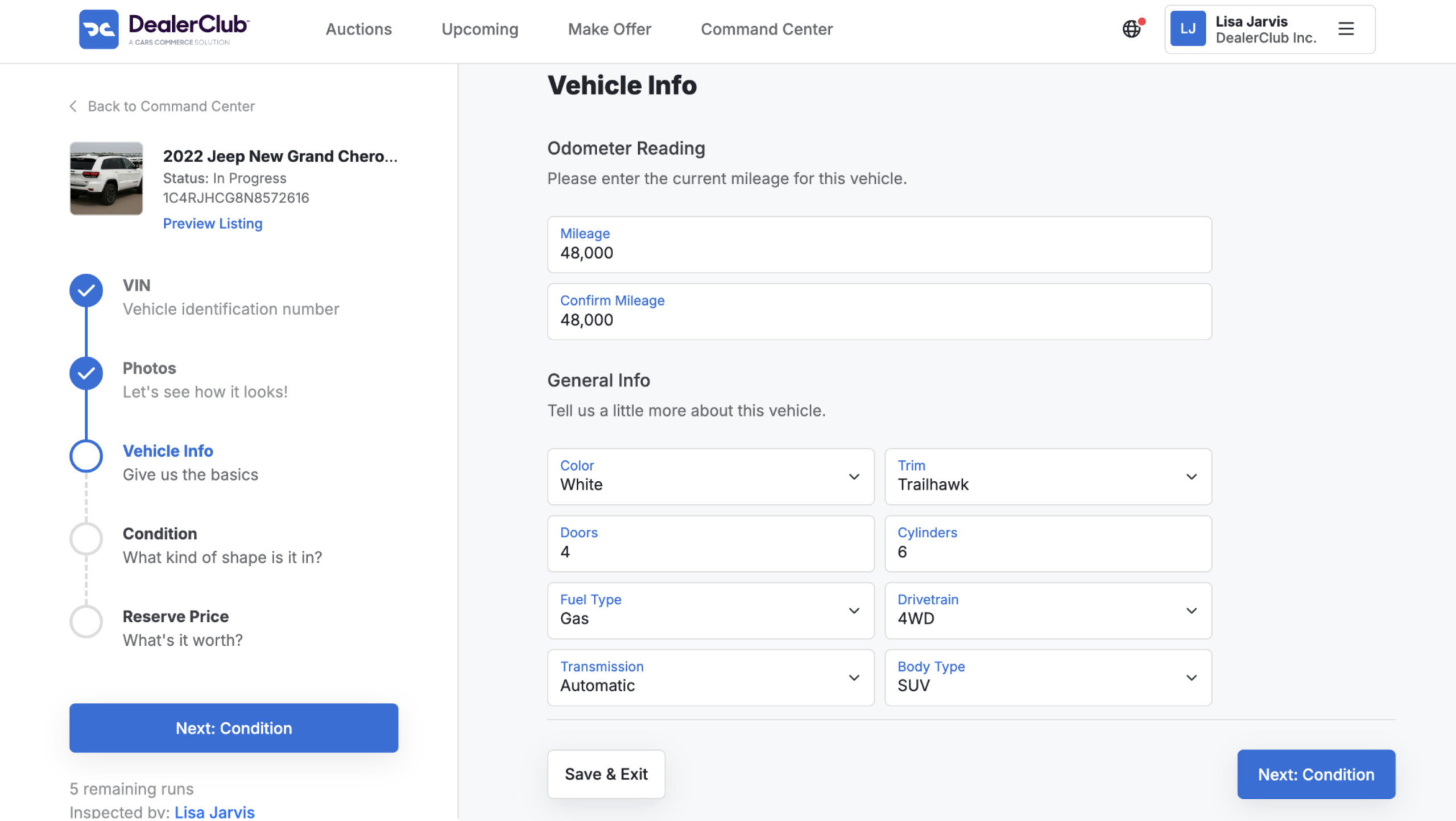This screenshot has height=821, width=1456.
Task: Open the Preview Listing link
Action: pyautogui.click(x=212, y=224)
